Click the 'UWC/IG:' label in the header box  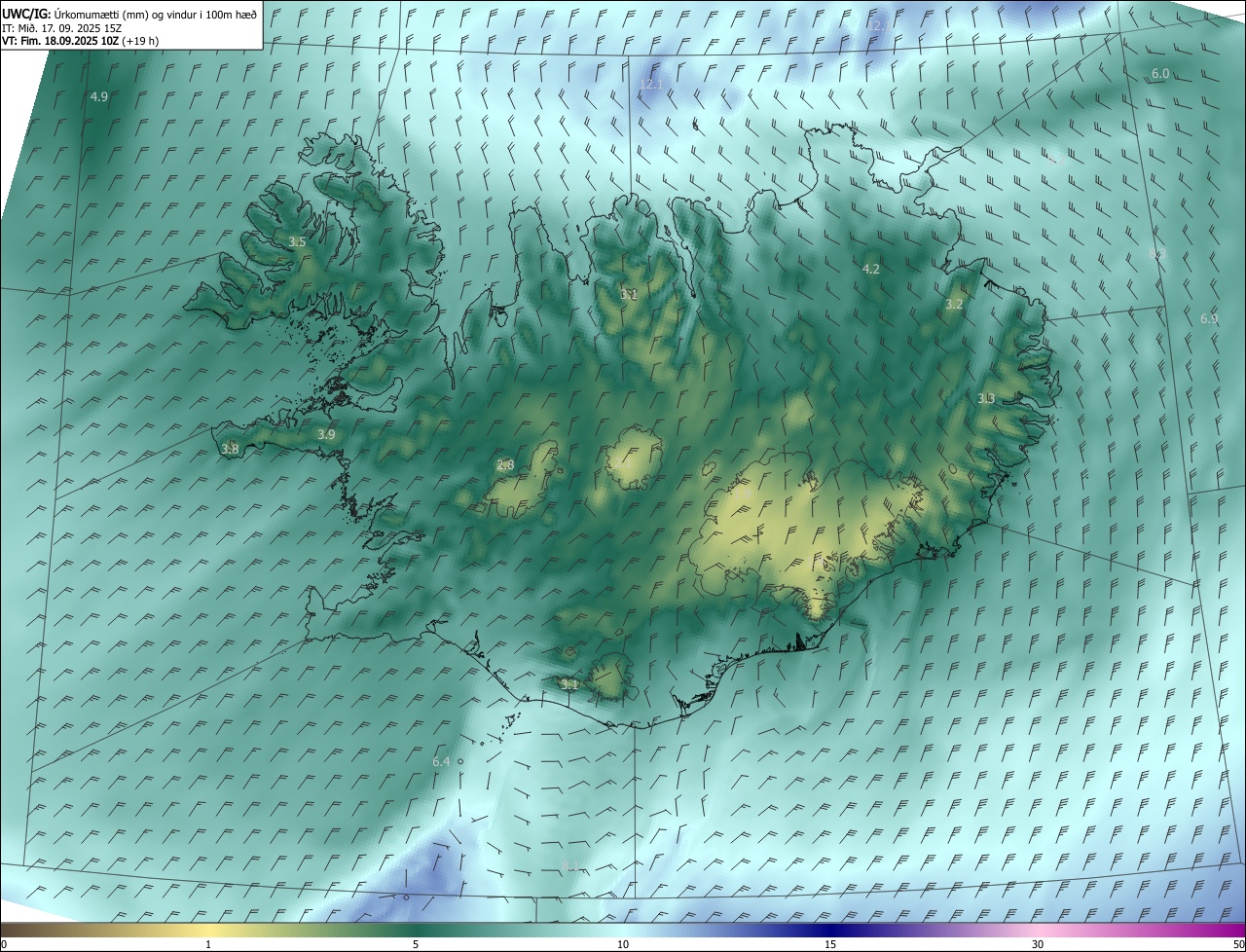(x=26, y=14)
